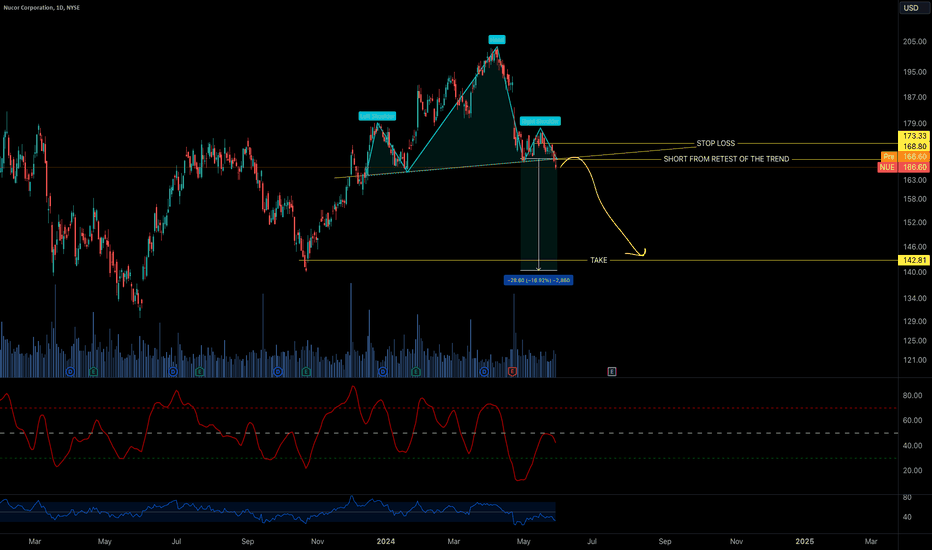
Task: Select the dividend marker for late September 2023
Action: [x=278, y=372]
